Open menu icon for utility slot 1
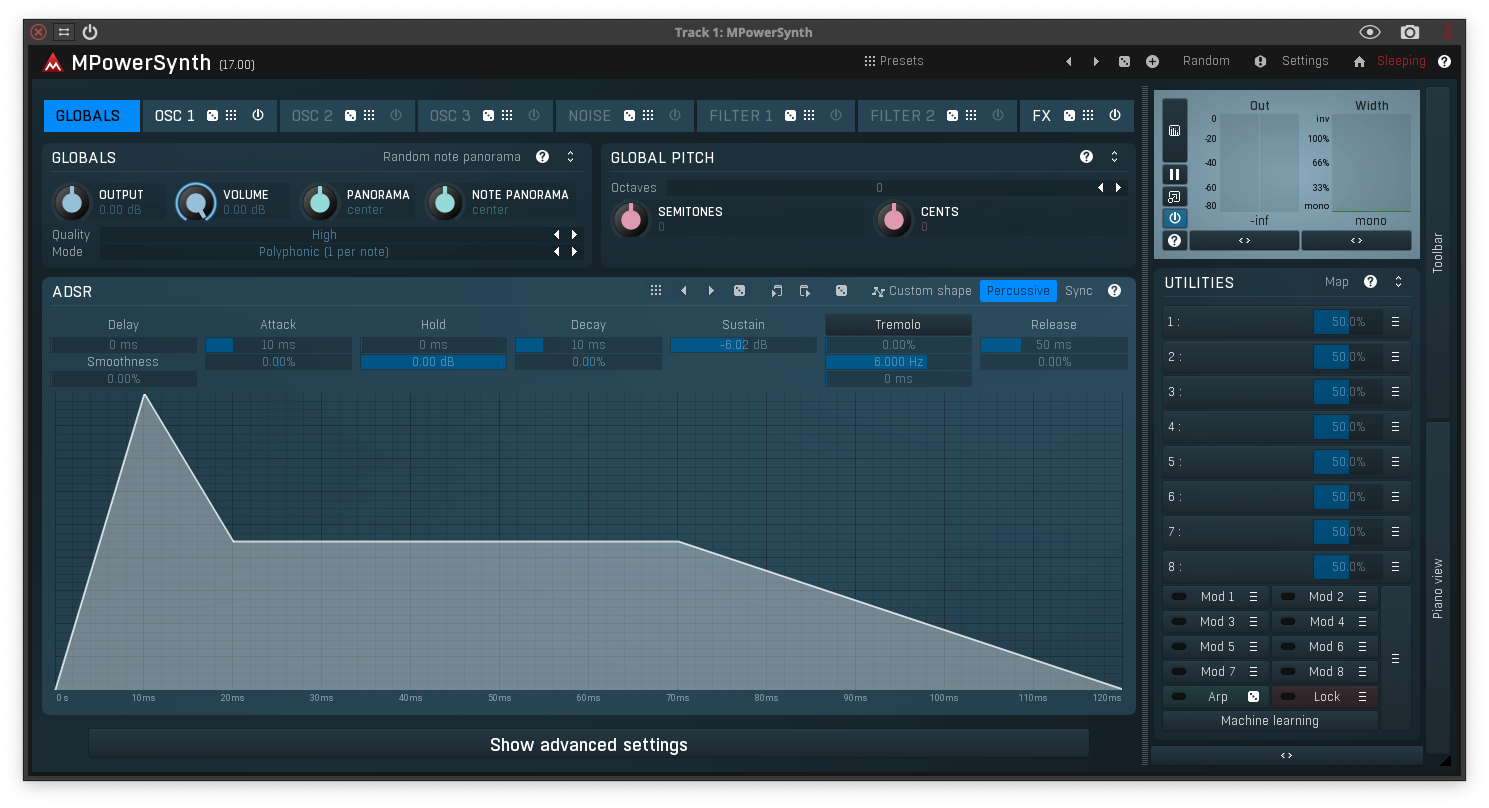Image resolution: width=1489 pixels, height=808 pixels. pyautogui.click(x=1395, y=322)
